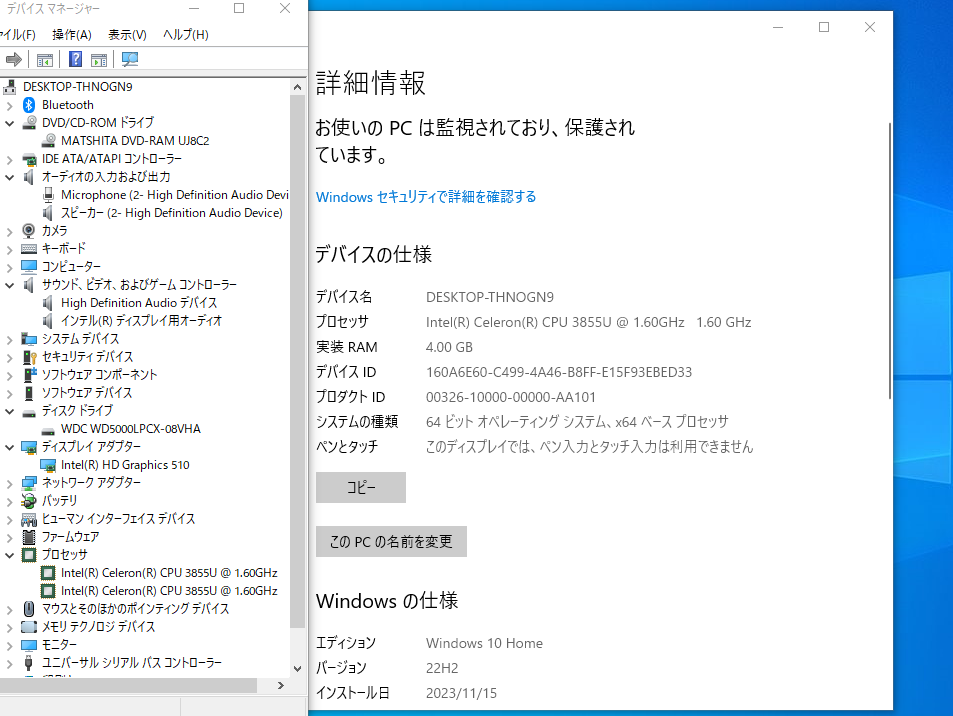Image resolution: width=953 pixels, height=716 pixels.
Task: Select root node DESKTOP-THNOGN9 in tree
Action: click(77, 87)
